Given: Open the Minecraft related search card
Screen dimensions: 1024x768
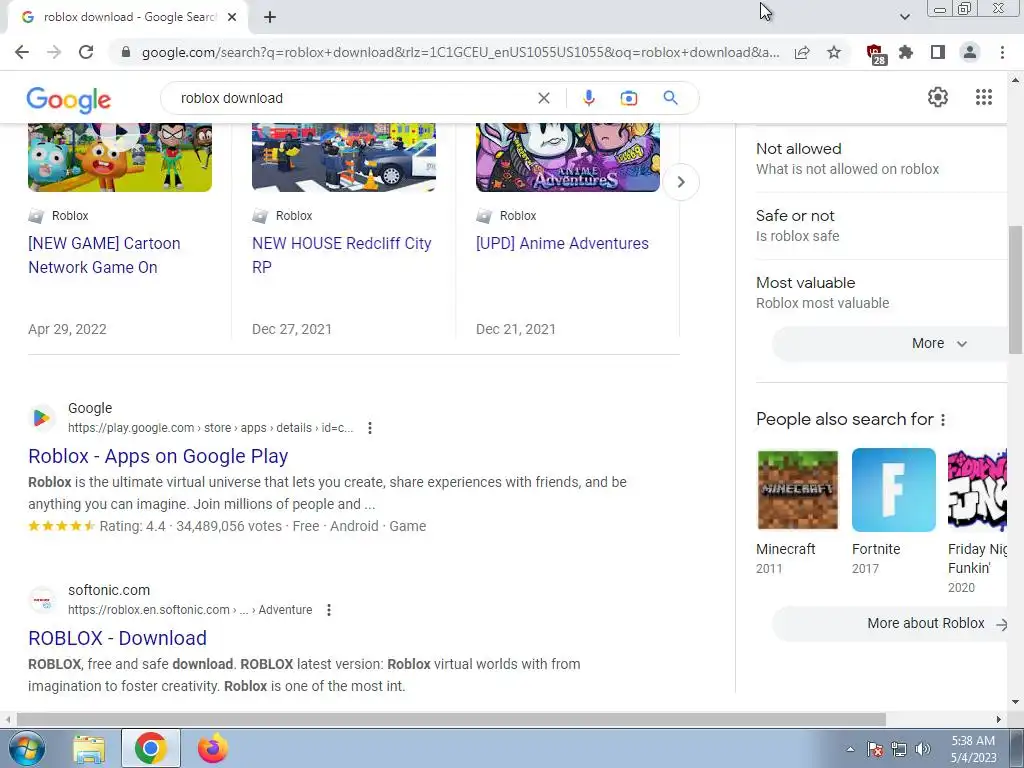Looking at the screenshot, I should (x=797, y=512).
